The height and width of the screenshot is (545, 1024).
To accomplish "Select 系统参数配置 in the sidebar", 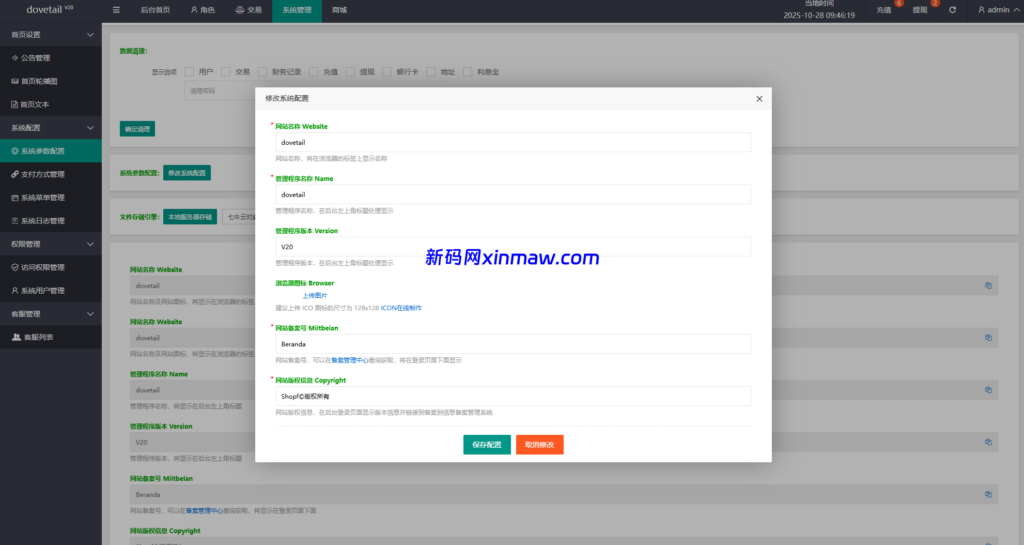I will pos(51,151).
